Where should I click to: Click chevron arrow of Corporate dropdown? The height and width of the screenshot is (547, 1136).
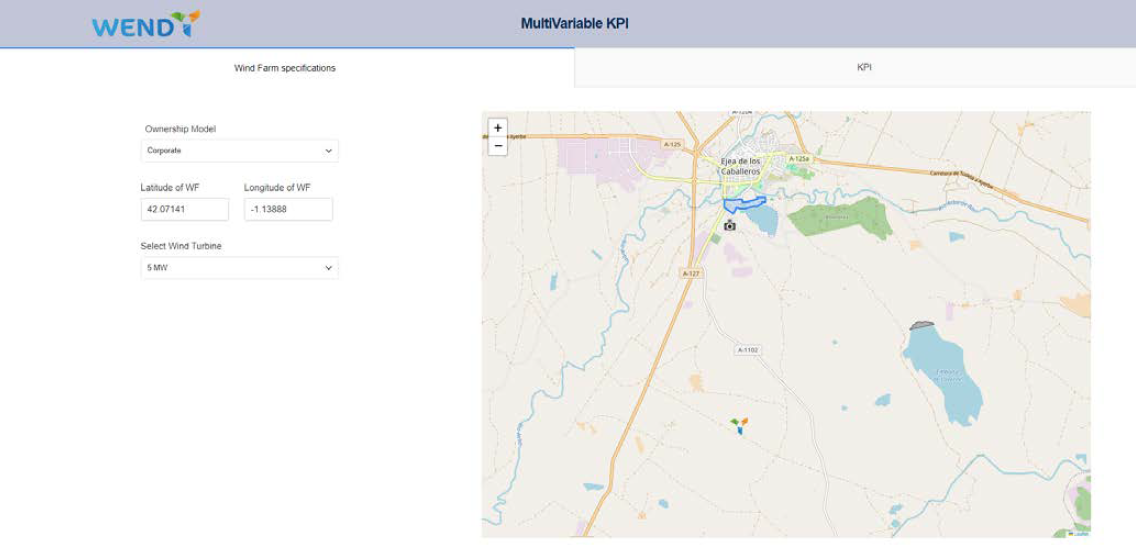(328, 151)
